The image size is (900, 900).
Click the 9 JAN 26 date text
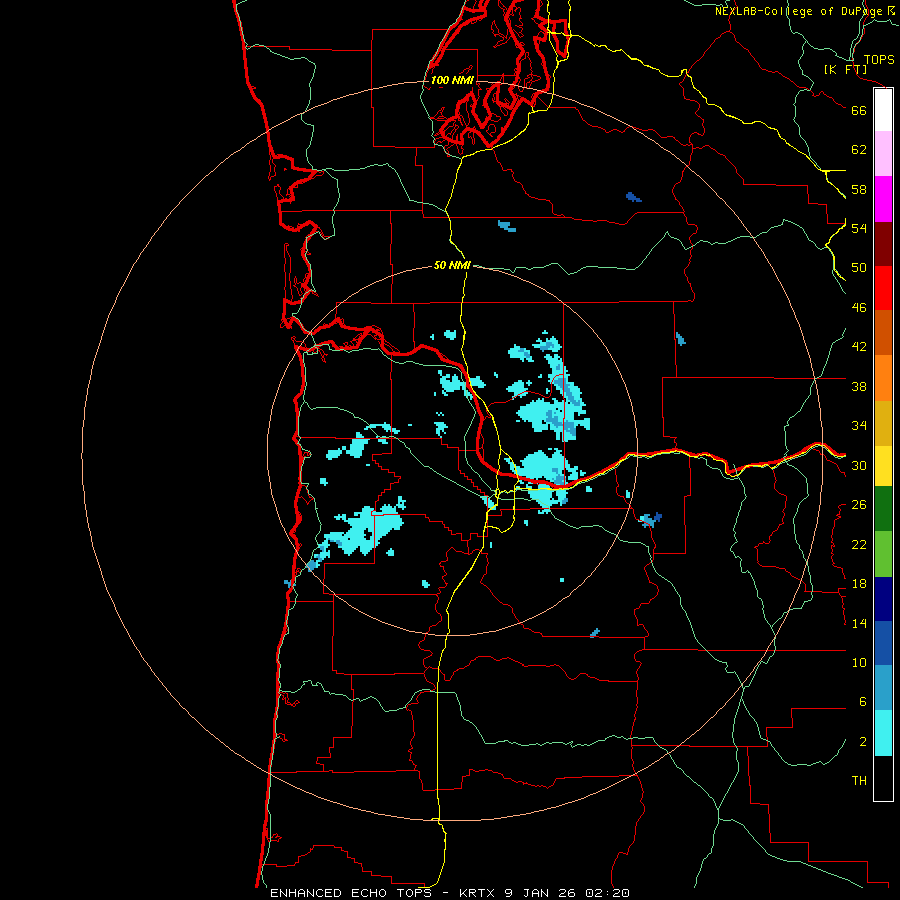point(540,893)
